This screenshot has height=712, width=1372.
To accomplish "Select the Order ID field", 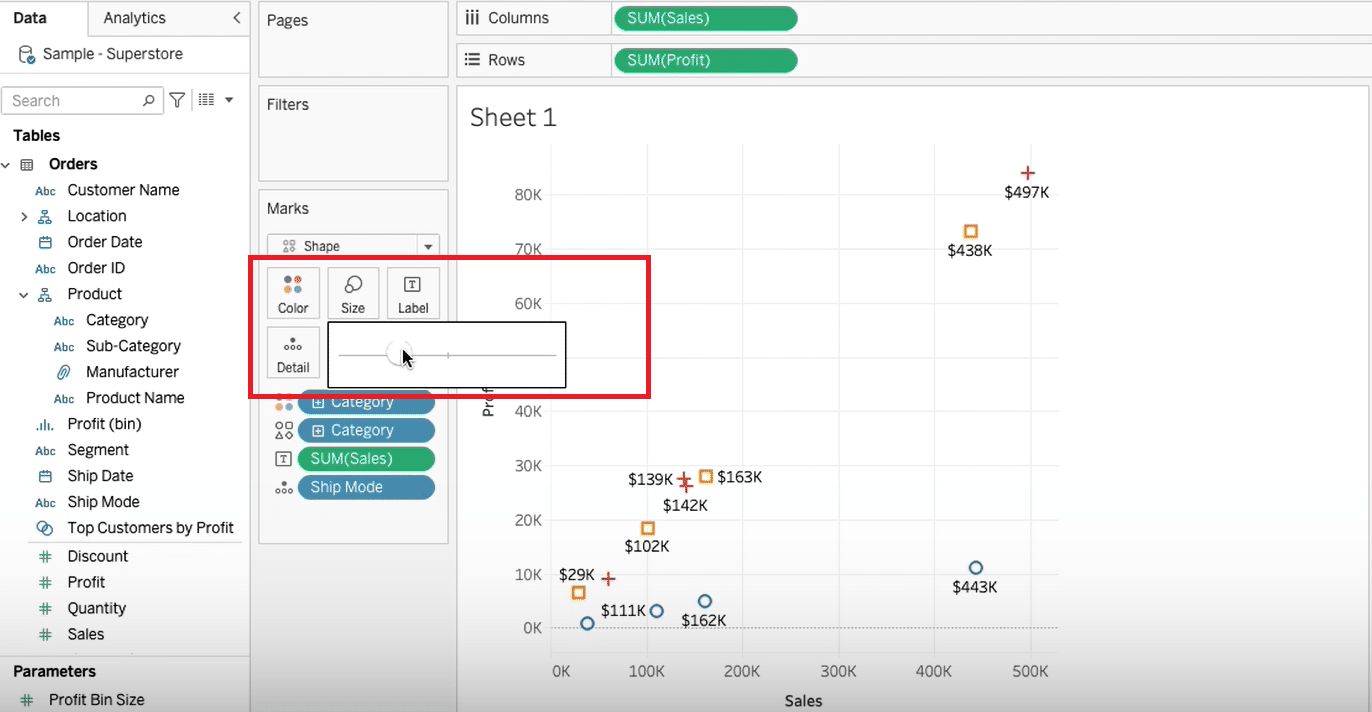I will point(96,268).
